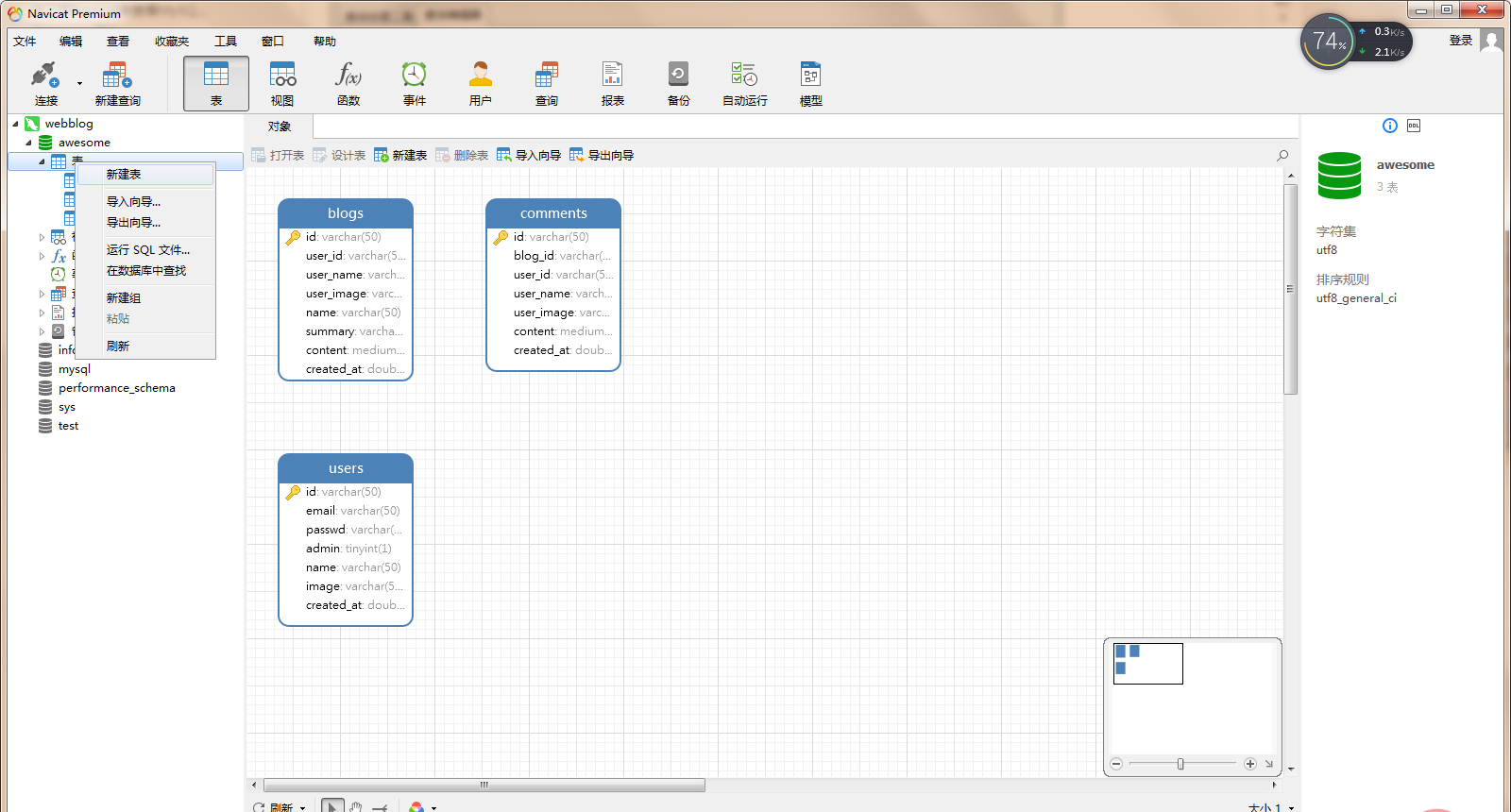Click the DDL icon in right panel
1511x812 pixels.
pyautogui.click(x=1414, y=126)
